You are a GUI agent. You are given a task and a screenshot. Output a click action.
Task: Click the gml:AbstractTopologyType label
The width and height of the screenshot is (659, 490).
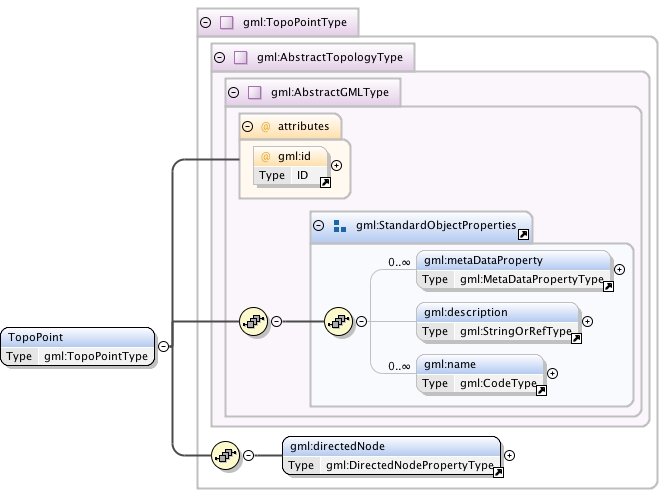[330, 57]
